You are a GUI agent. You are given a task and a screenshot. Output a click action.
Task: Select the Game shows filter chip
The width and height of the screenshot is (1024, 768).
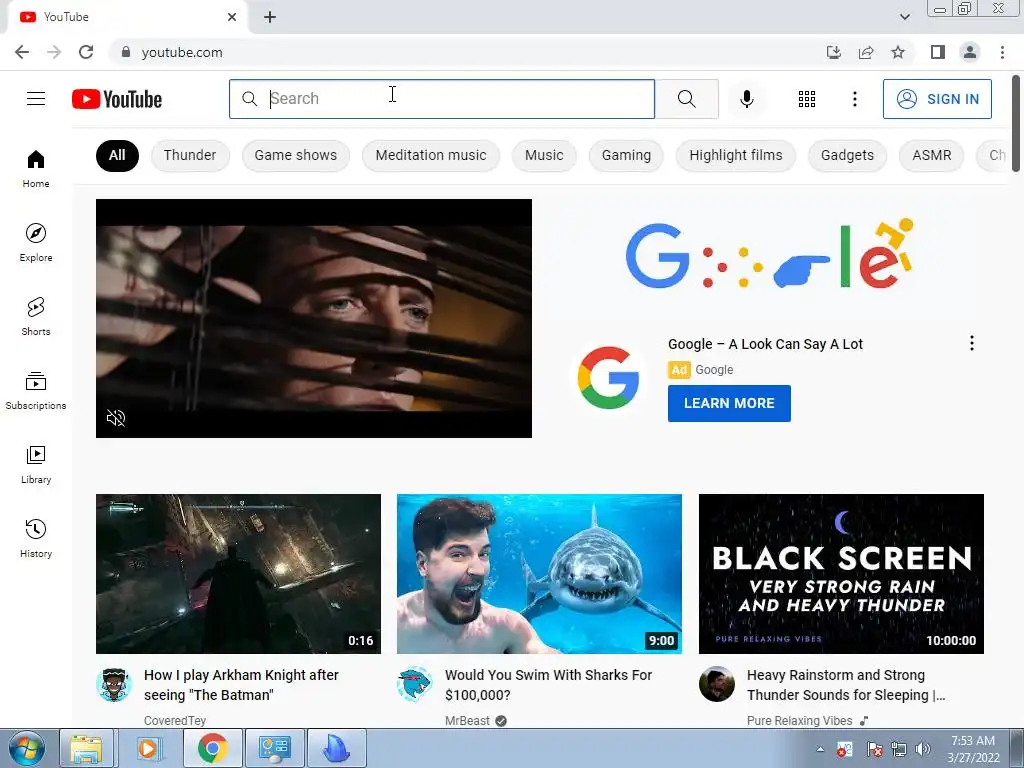coord(296,155)
